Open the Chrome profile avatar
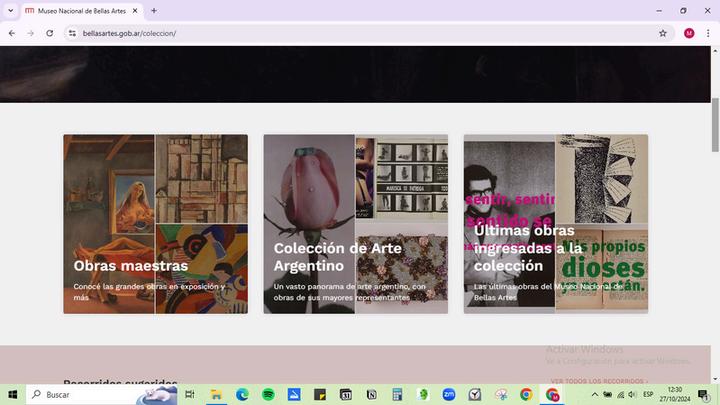 (x=689, y=33)
